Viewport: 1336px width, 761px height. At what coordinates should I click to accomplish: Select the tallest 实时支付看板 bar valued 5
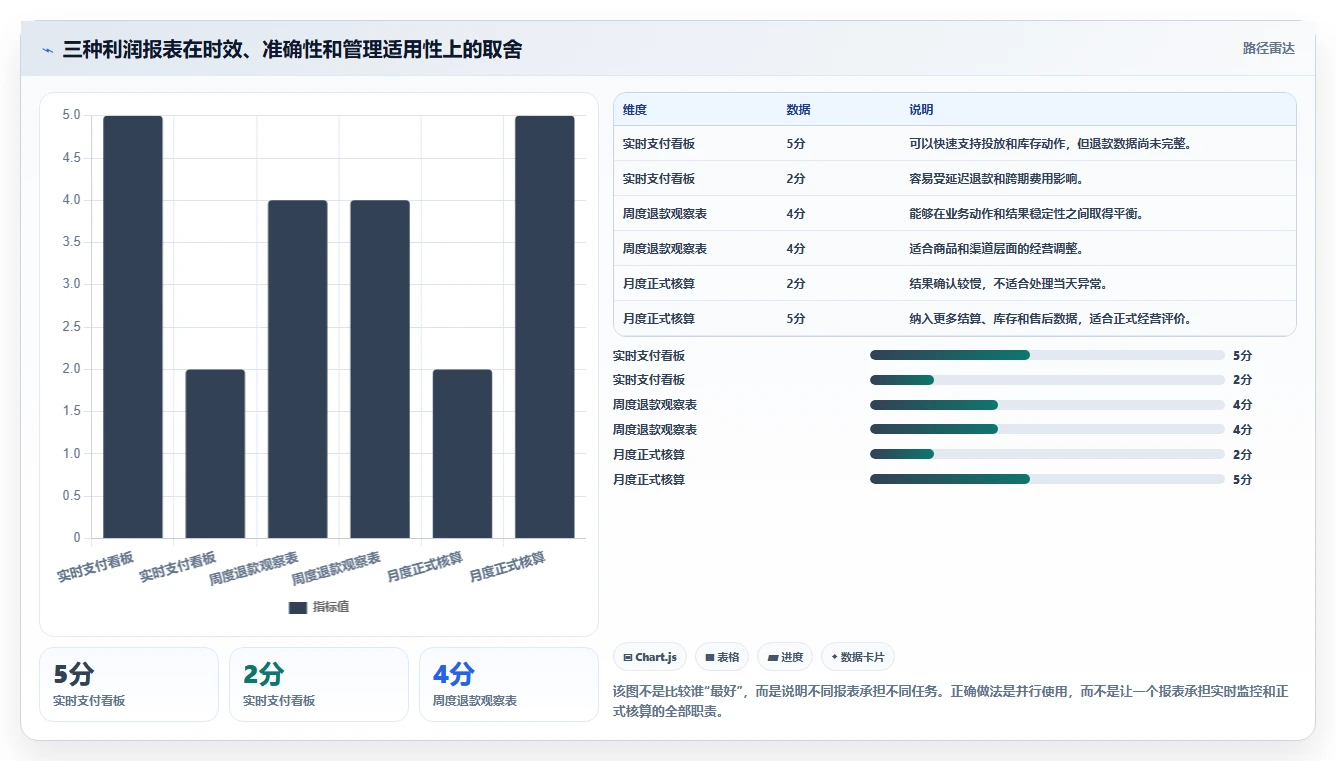[x=133, y=327]
